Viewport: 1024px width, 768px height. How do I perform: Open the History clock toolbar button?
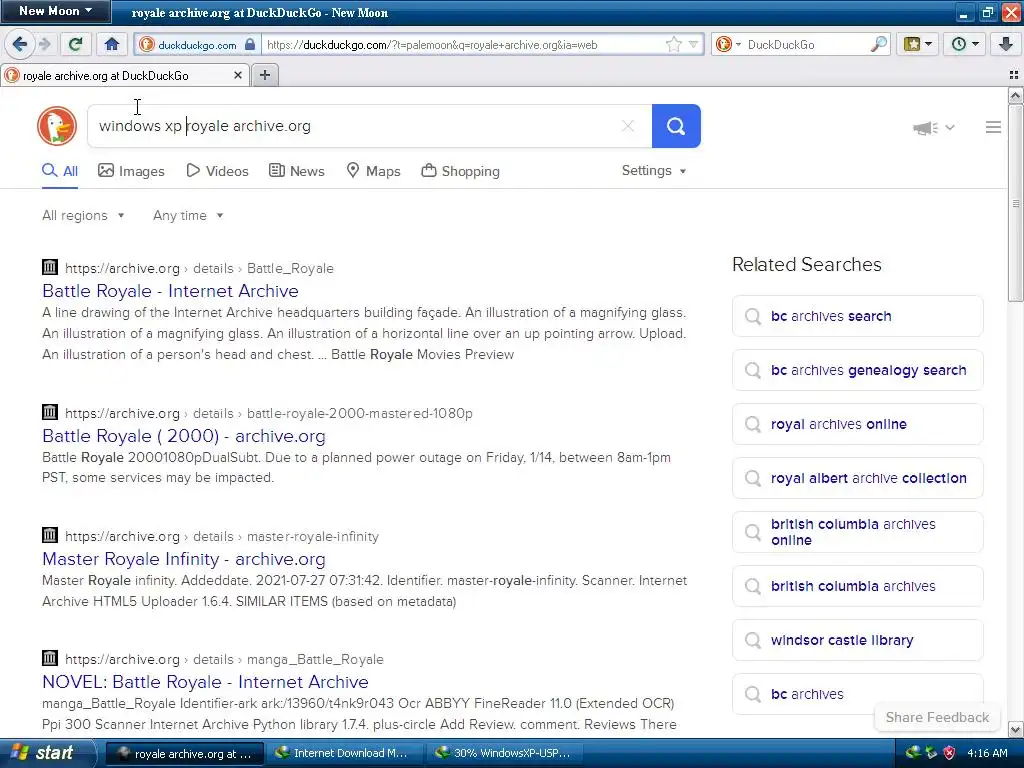pos(965,44)
